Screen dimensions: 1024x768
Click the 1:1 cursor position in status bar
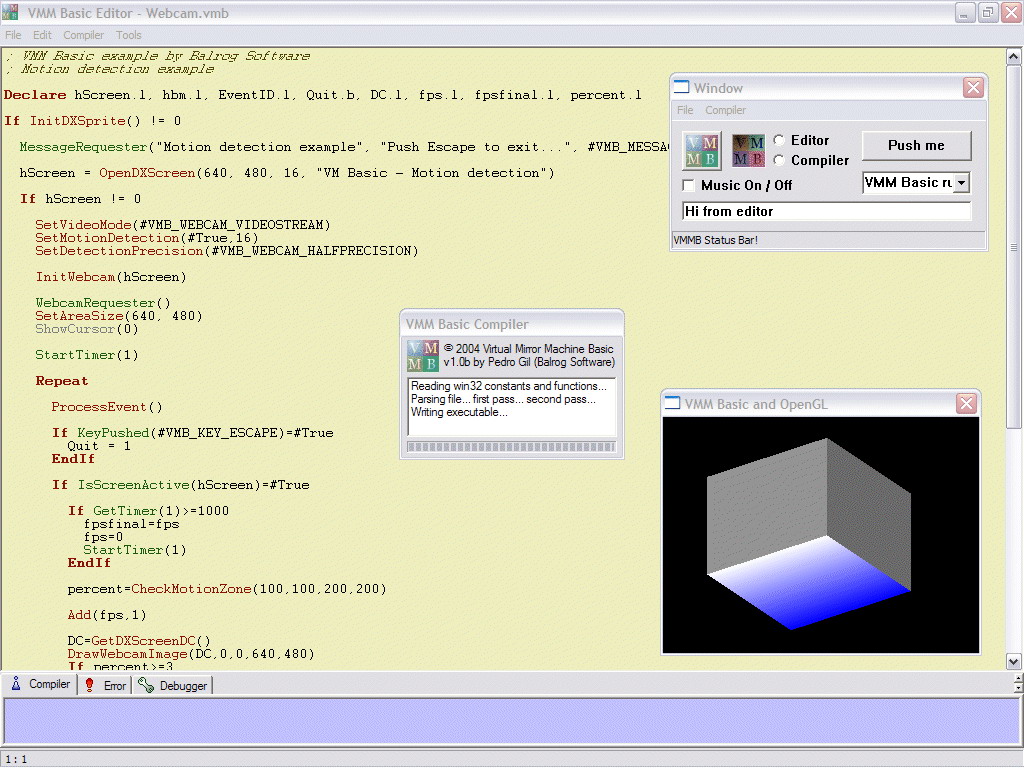point(16,759)
